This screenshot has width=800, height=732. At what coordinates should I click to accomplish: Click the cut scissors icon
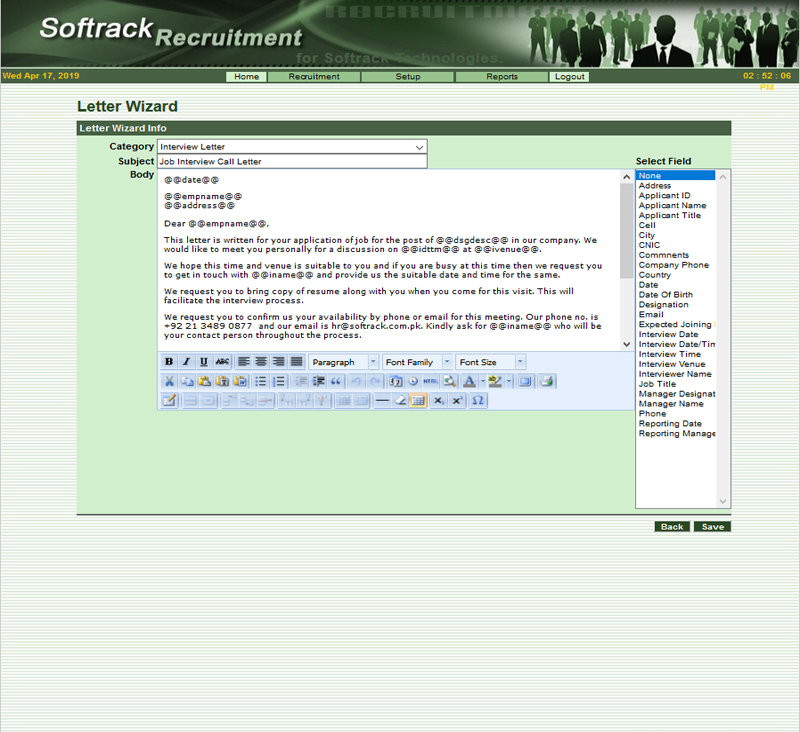169,381
